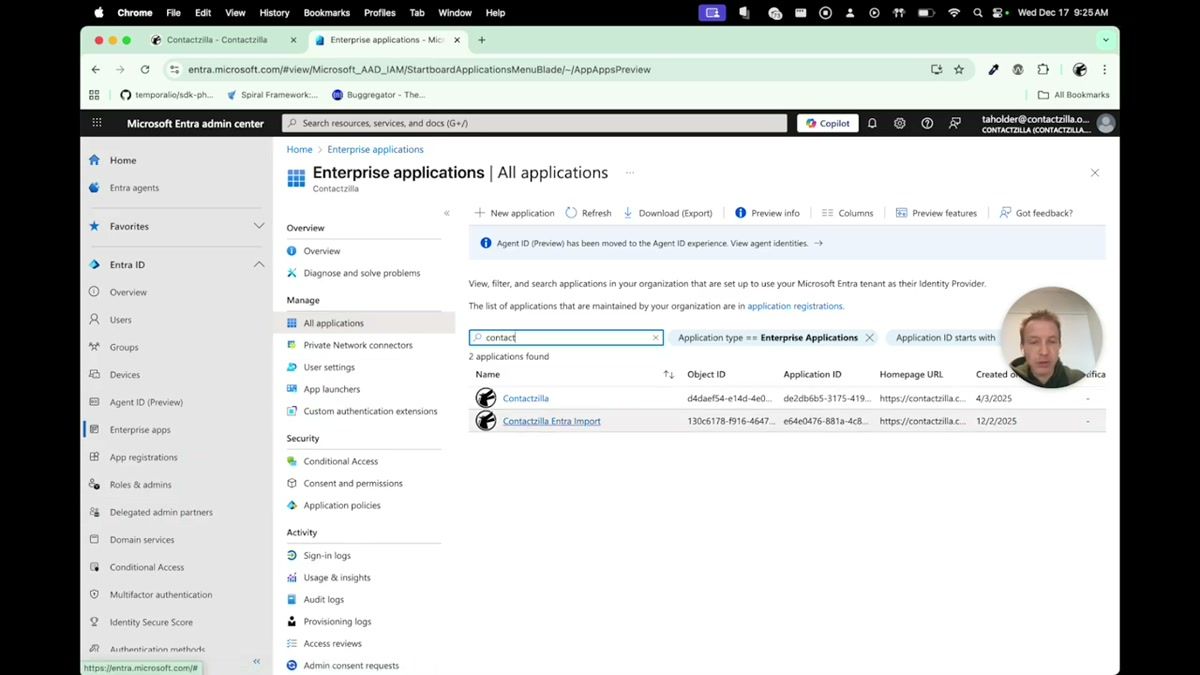The width and height of the screenshot is (1200, 675).
Task: Switch to the Contactzilla browser tab
Action: 220,41
